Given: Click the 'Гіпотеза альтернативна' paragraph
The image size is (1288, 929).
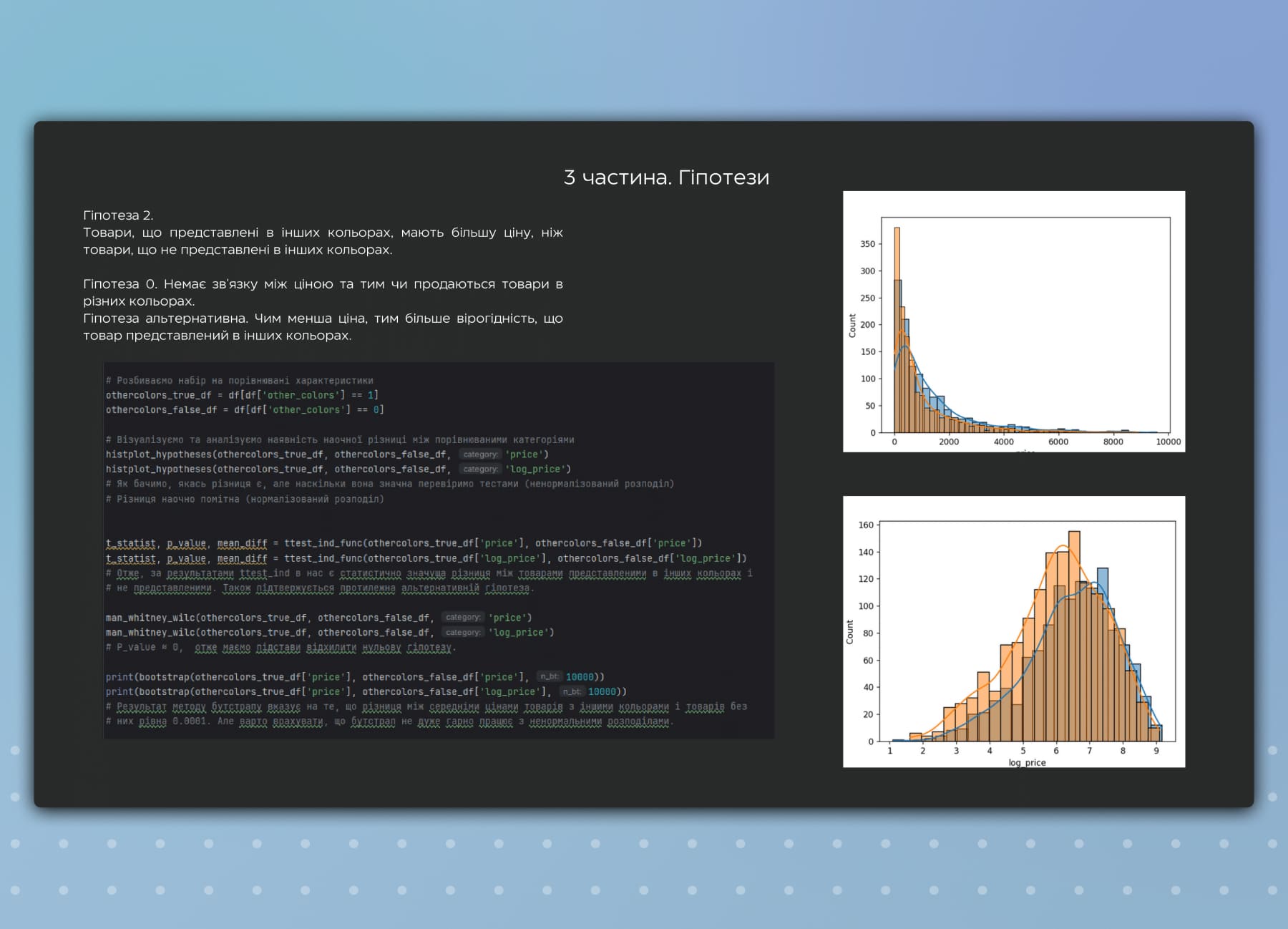Looking at the screenshot, I should 323,326.
